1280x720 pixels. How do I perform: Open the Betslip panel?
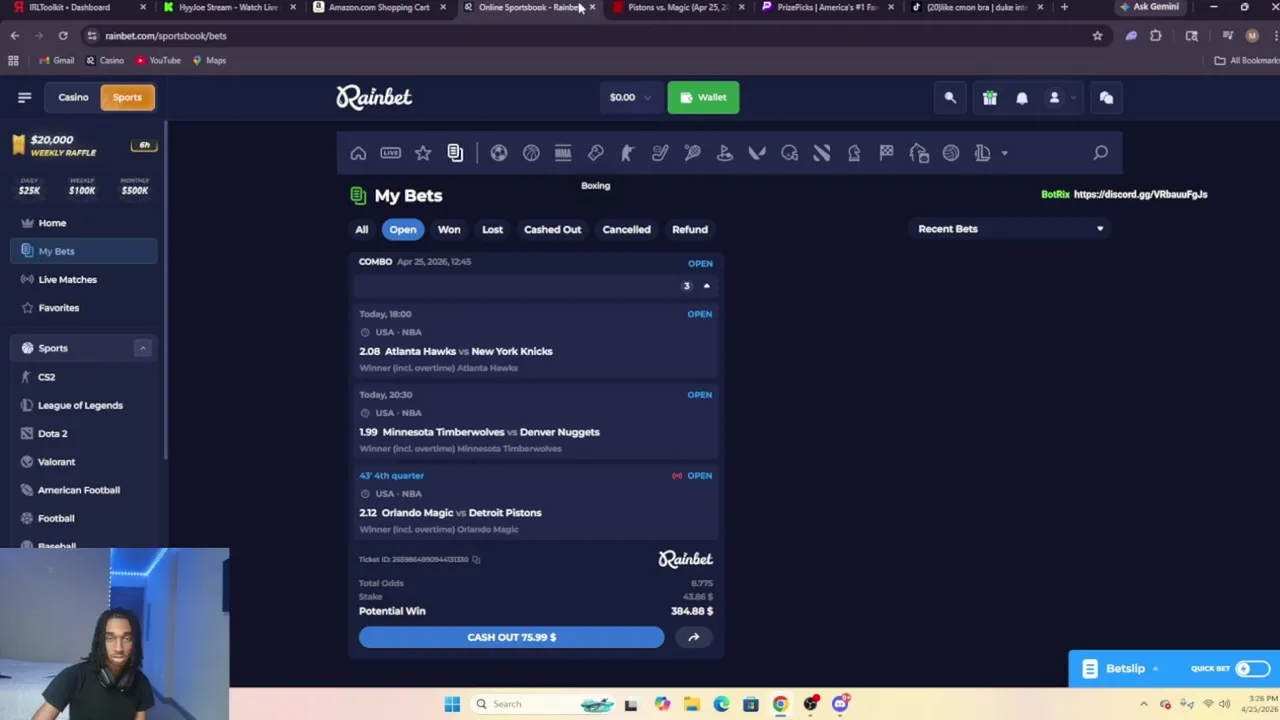pos(1125,669)
